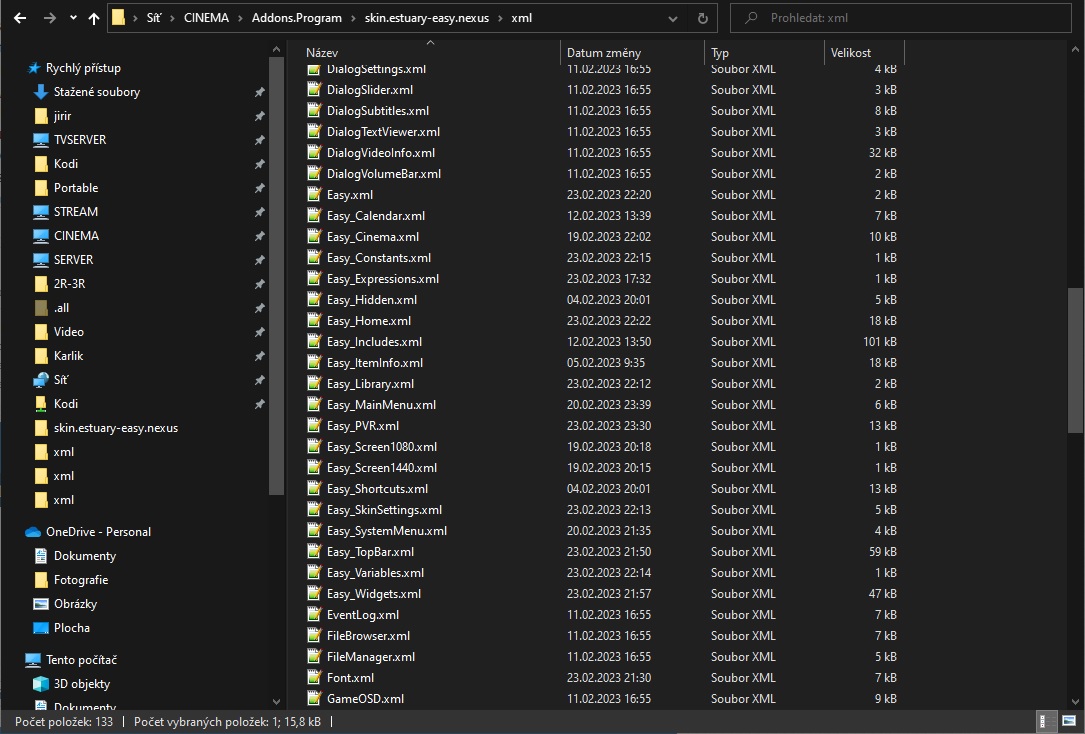
Task: Switch to details view in status bar
Action: [x=1043, y=721]
